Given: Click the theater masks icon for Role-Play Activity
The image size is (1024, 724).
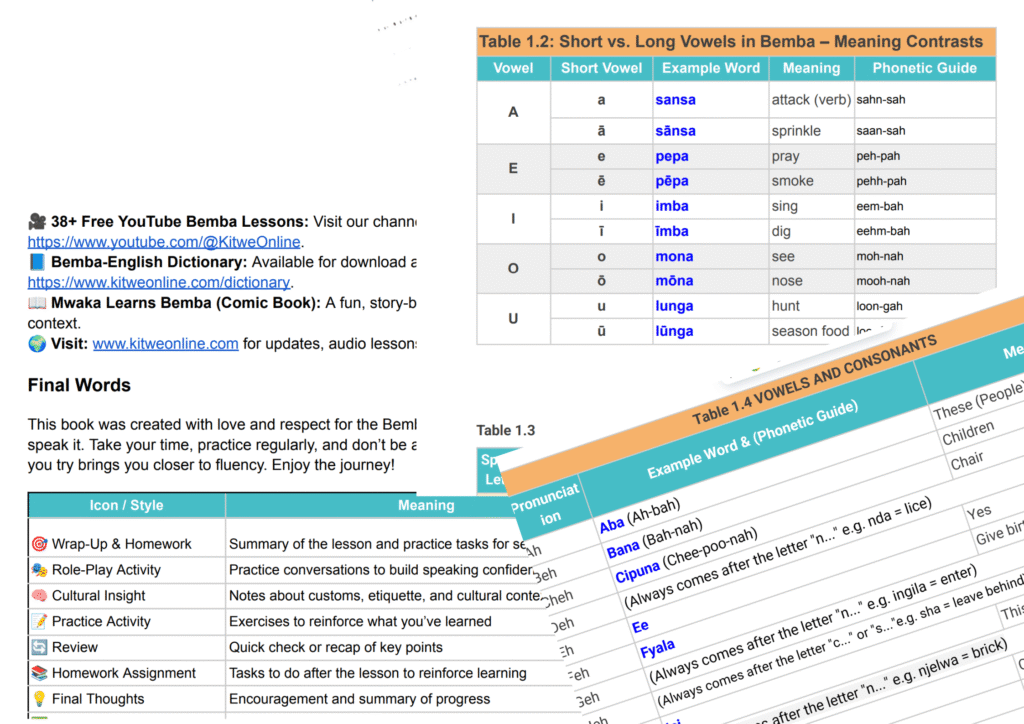Looking at the screenshot, I should tap(40, 570).
